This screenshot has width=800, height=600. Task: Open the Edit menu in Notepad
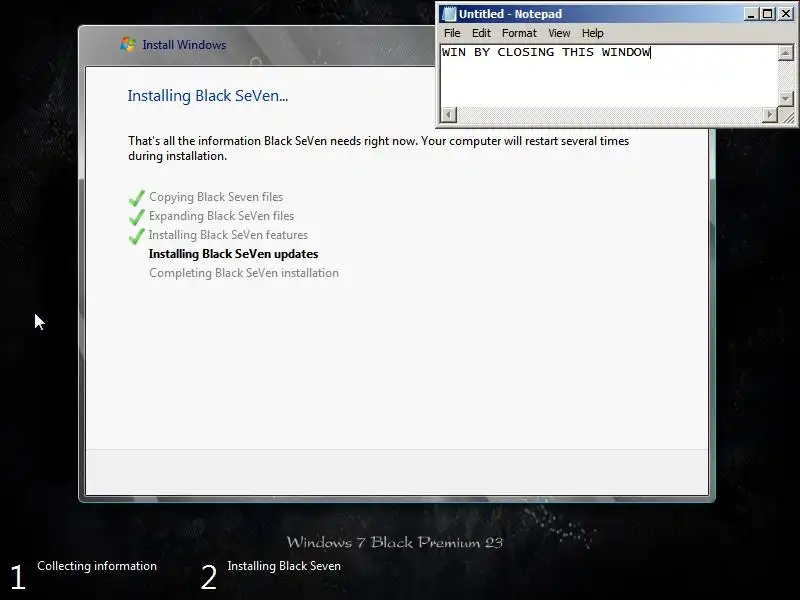(481, 33)
